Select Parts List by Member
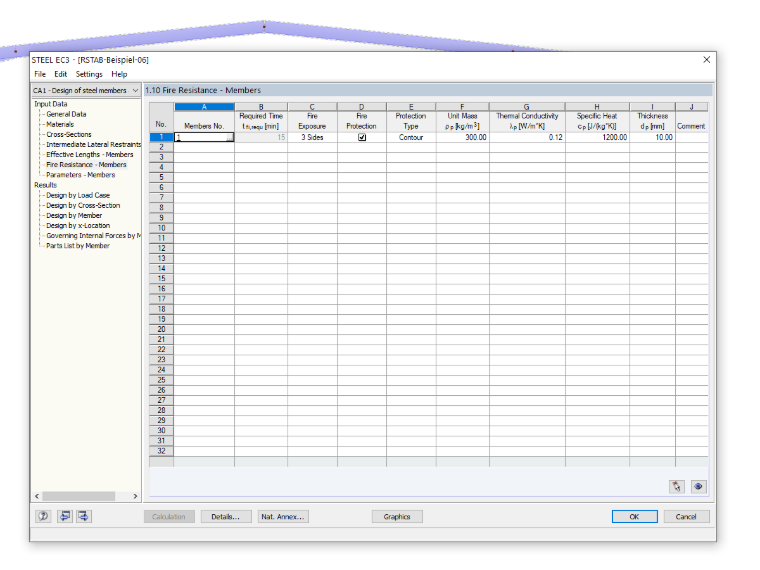This screenshot has width=760, height=570. 78,246
